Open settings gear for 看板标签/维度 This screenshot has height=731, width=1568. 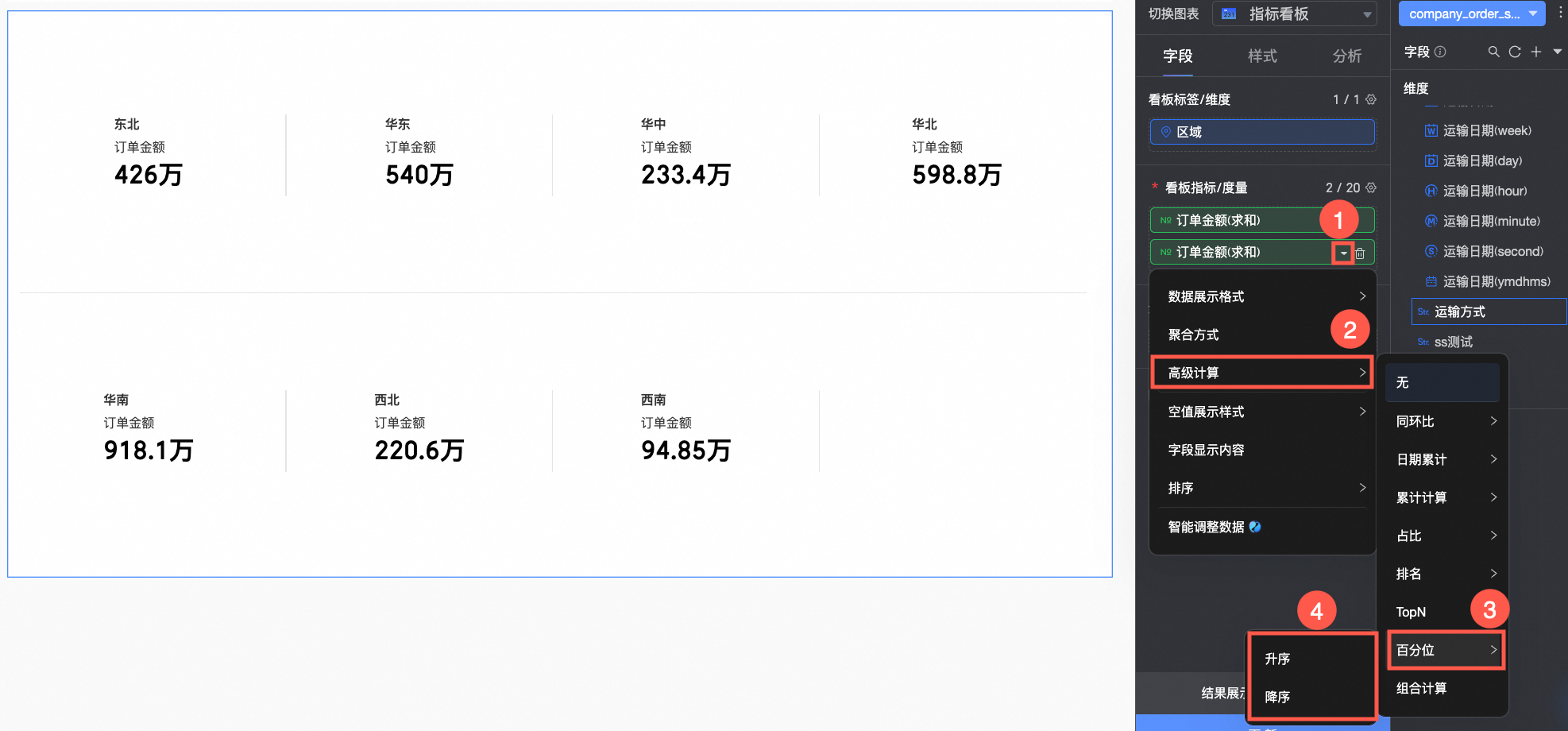pyautogui.click(x=1371, y=99)
